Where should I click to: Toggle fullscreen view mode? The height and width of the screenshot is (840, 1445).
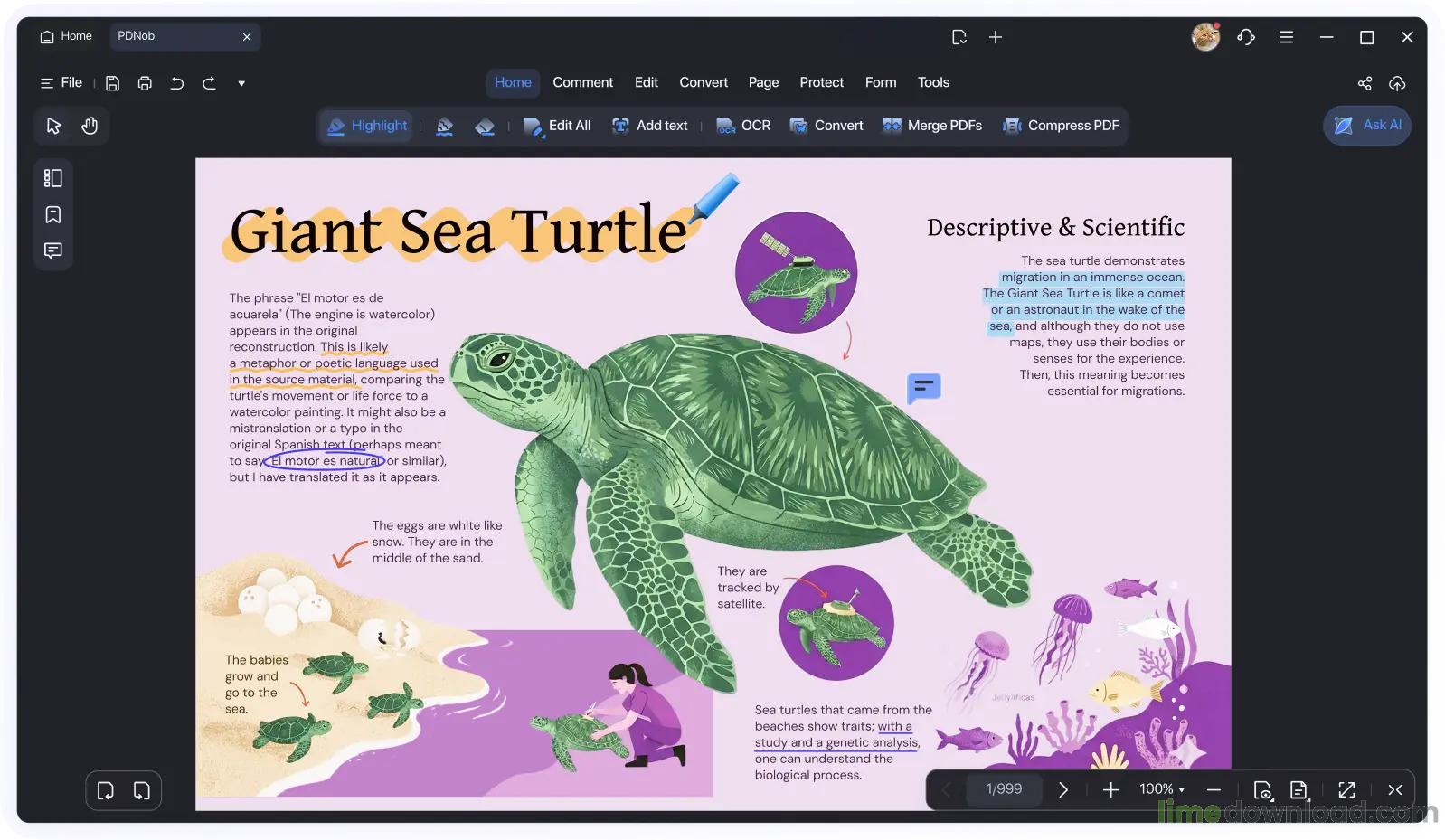pos(1346,789)
